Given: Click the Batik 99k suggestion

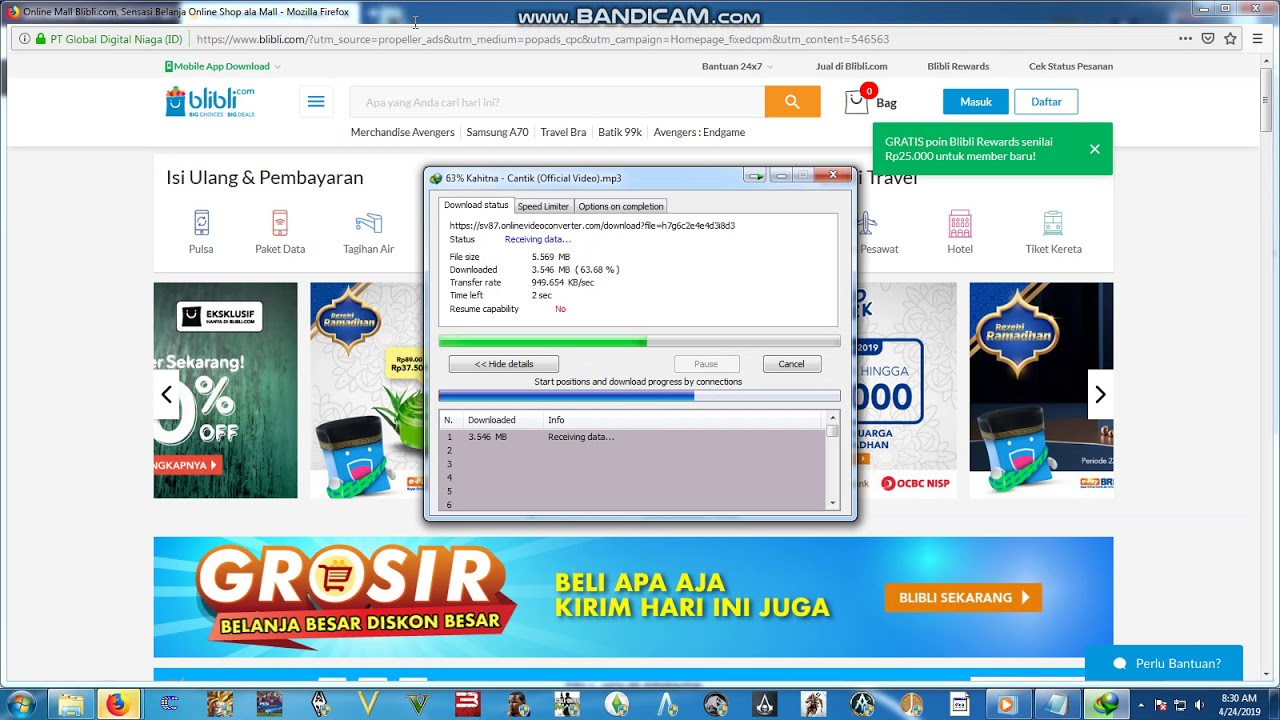Looking at the screenshot, I should [x=620, y=132].
